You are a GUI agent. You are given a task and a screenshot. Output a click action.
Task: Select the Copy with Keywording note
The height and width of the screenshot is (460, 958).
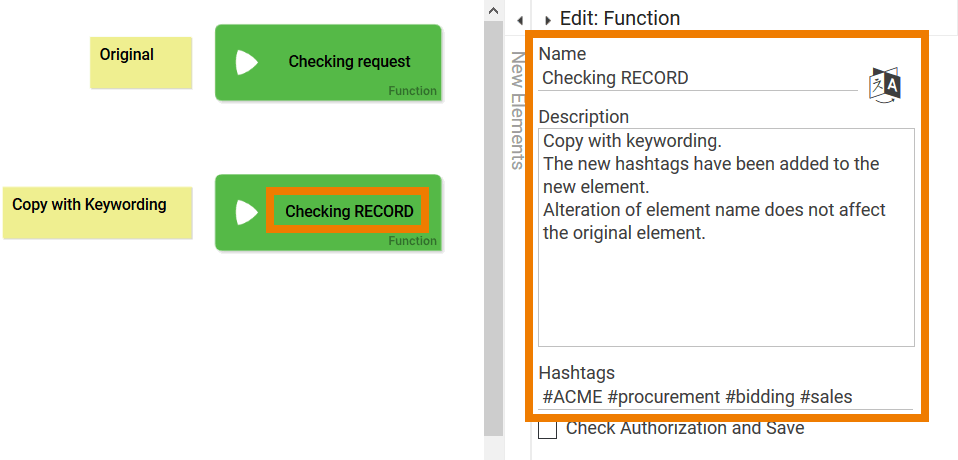(x=96, y=212)
